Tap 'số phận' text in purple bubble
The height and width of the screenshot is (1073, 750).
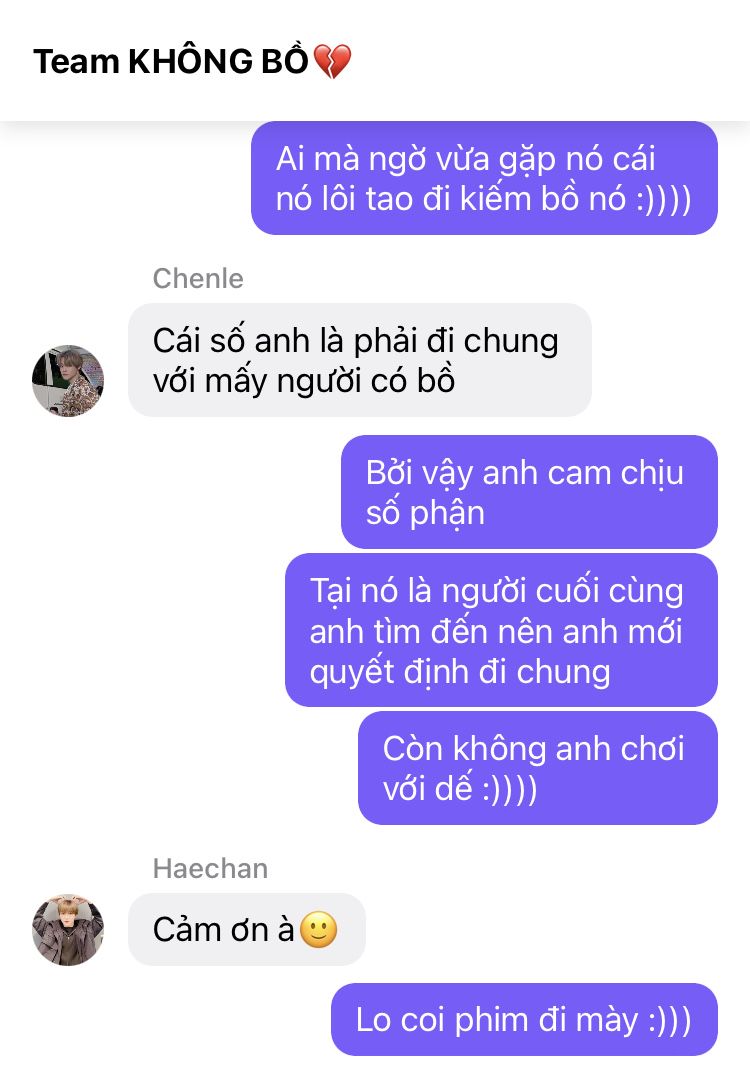(425, 513)
